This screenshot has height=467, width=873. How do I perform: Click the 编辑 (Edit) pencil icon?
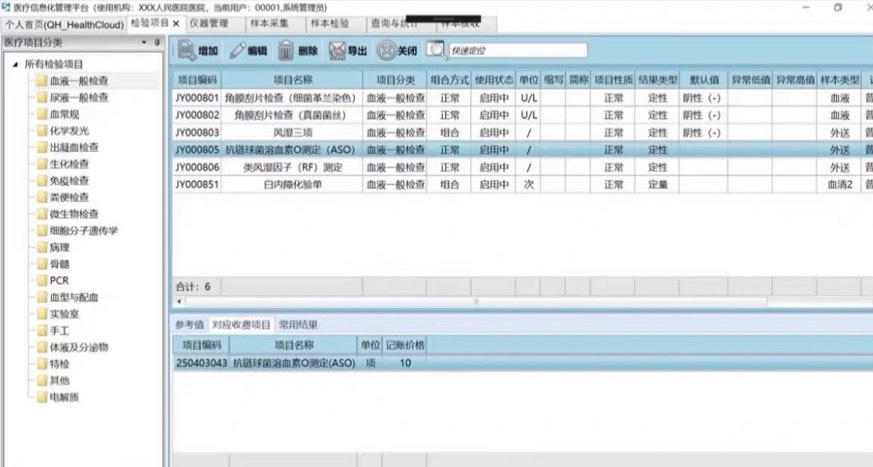[x=238, y=51]
